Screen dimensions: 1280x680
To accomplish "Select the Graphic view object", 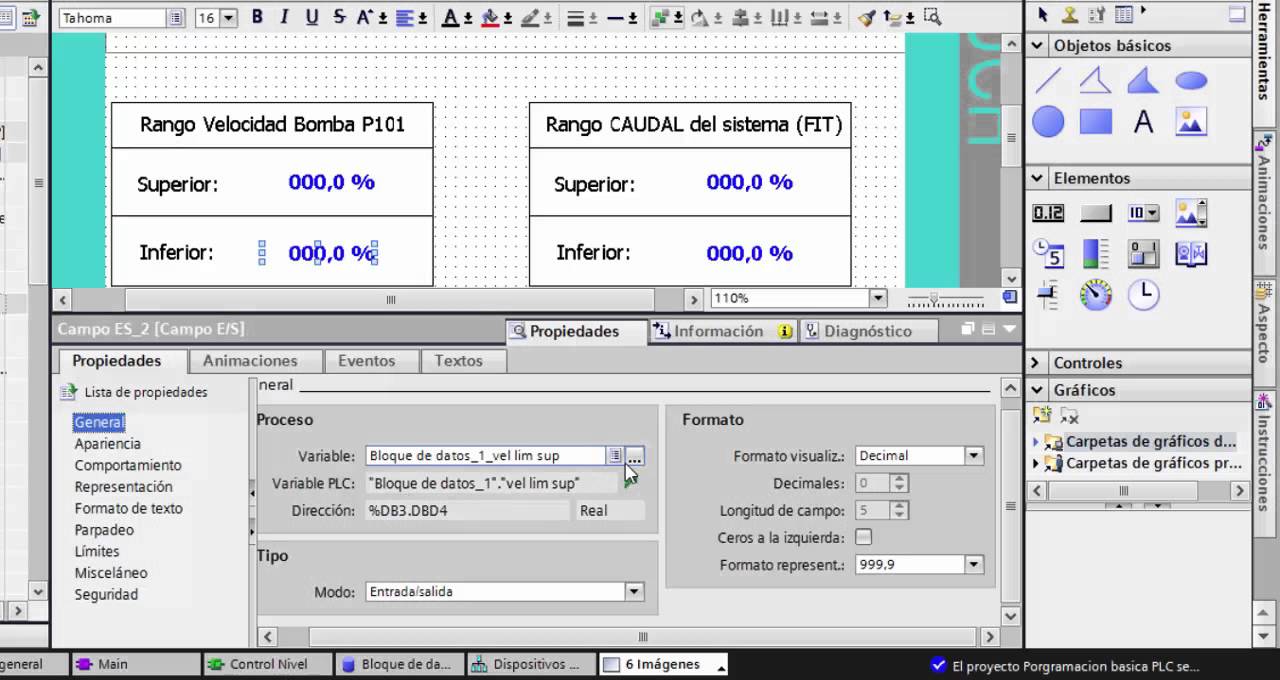I will tap(1191, 122).
